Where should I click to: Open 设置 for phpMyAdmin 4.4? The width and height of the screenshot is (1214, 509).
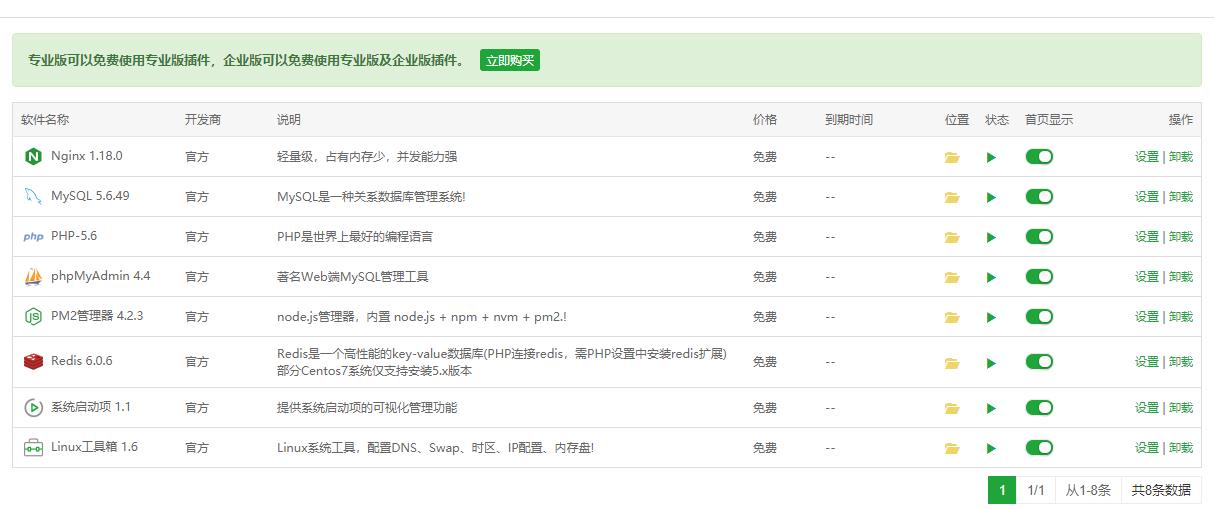[x=1146, y=277]
